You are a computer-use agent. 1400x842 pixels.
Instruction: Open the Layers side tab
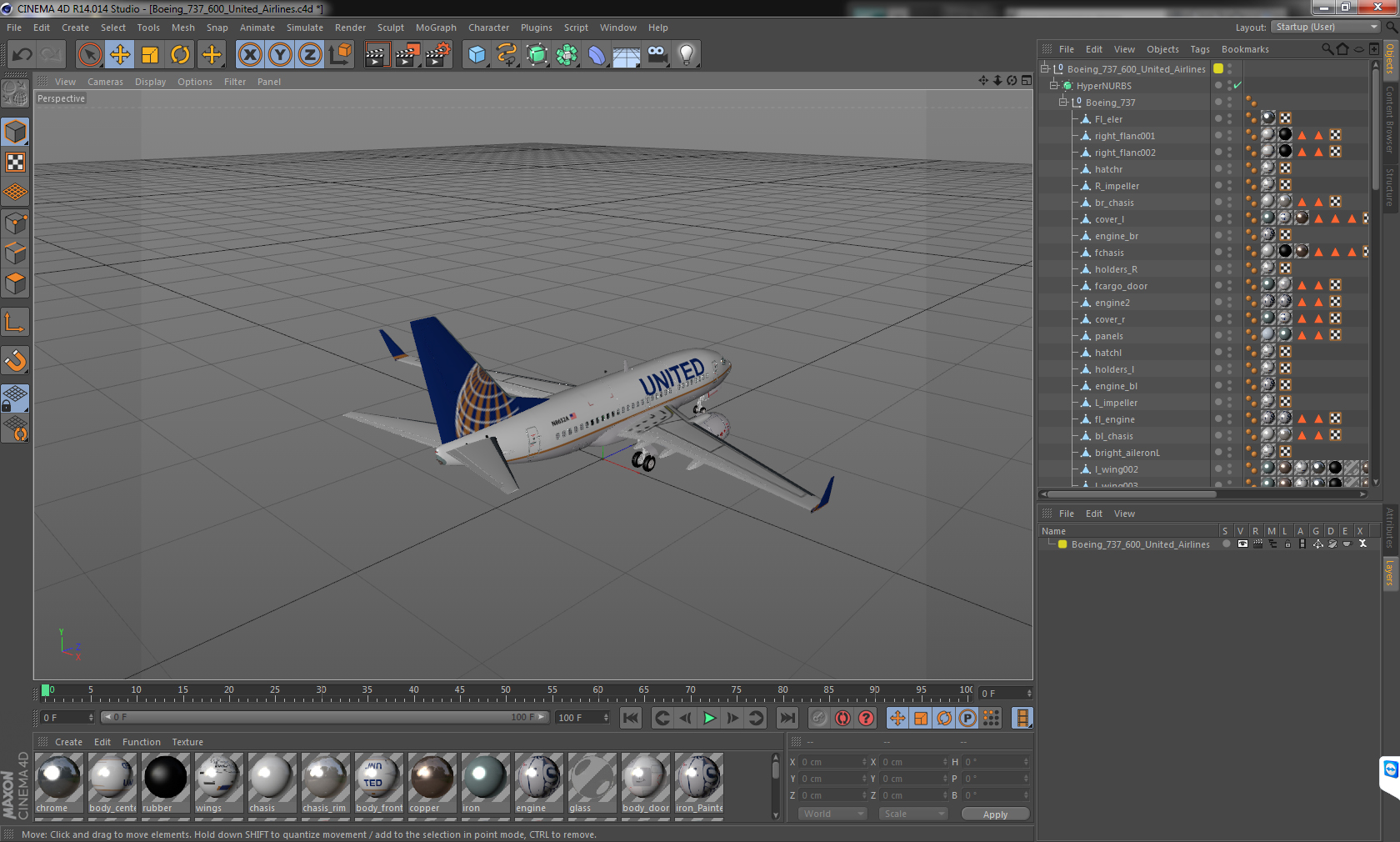coord(1390,573)
